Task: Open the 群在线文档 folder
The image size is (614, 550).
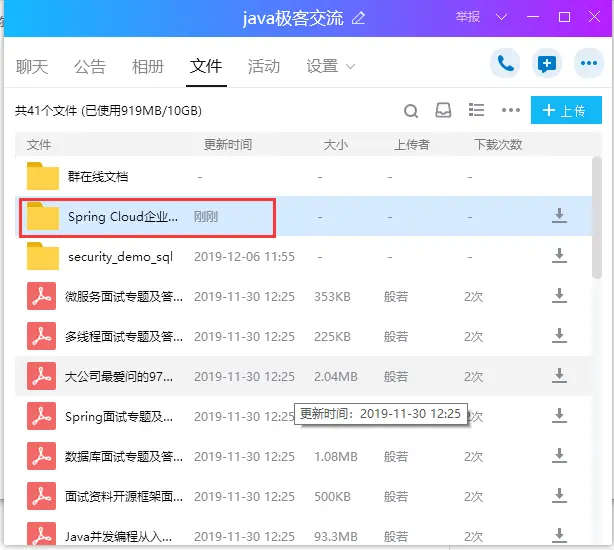Action: pos(98,177)
